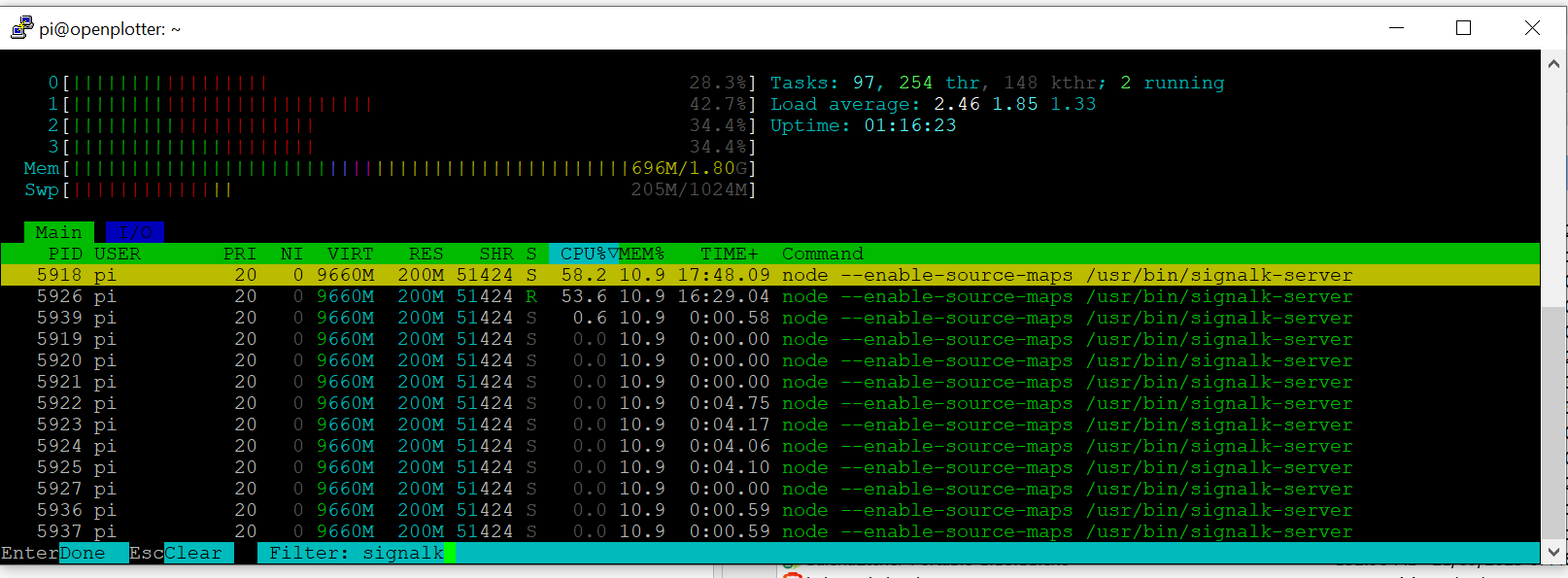Sort by PID column header
The width and height of the screenshot is (1568, 578).
click(65, 254)
